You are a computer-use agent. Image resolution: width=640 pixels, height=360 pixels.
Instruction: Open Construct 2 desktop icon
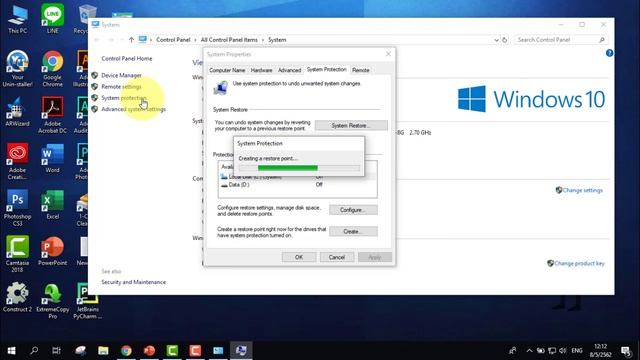[x=18, y=297]
